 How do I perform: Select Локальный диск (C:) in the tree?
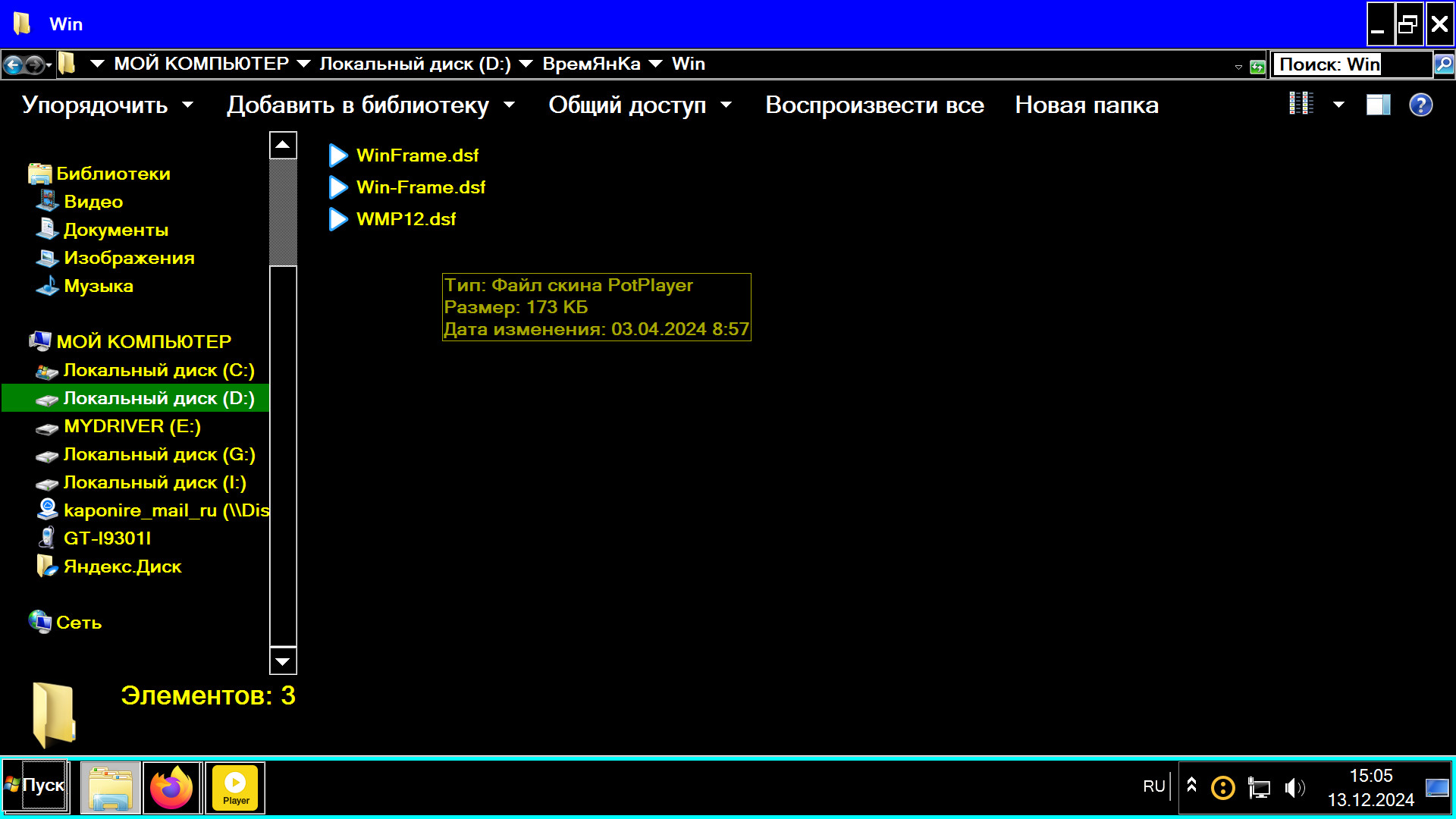[158, 370]
